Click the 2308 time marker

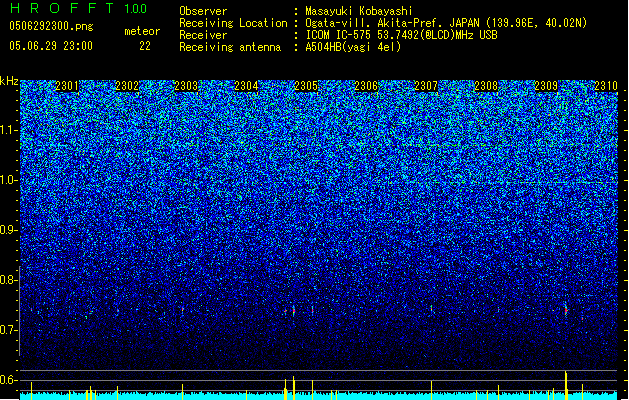click(x=486, y=86)
